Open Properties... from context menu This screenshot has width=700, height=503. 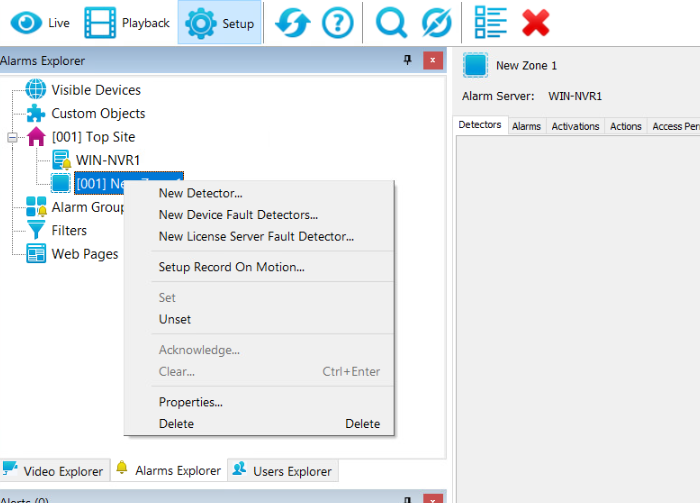coord(259,402)
